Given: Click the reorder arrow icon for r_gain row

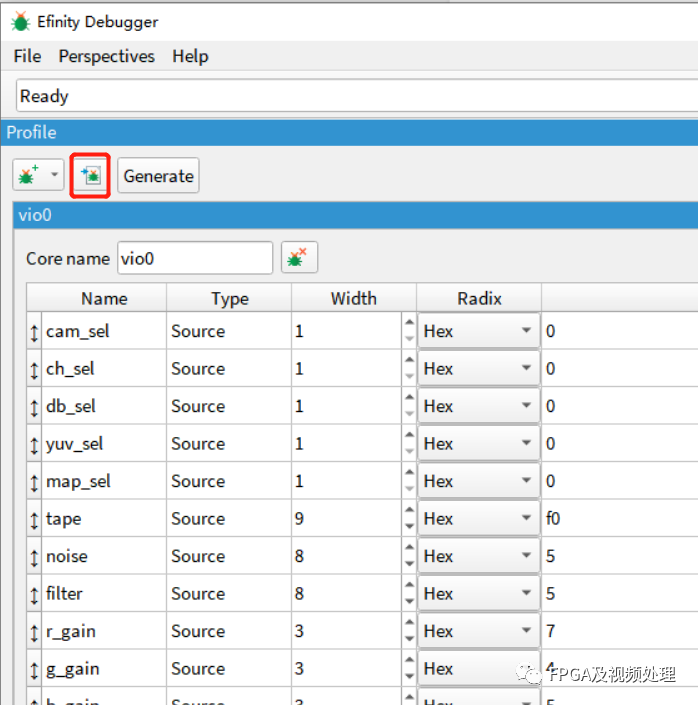Looking at the screenshot, I should [x=34, y=631].
